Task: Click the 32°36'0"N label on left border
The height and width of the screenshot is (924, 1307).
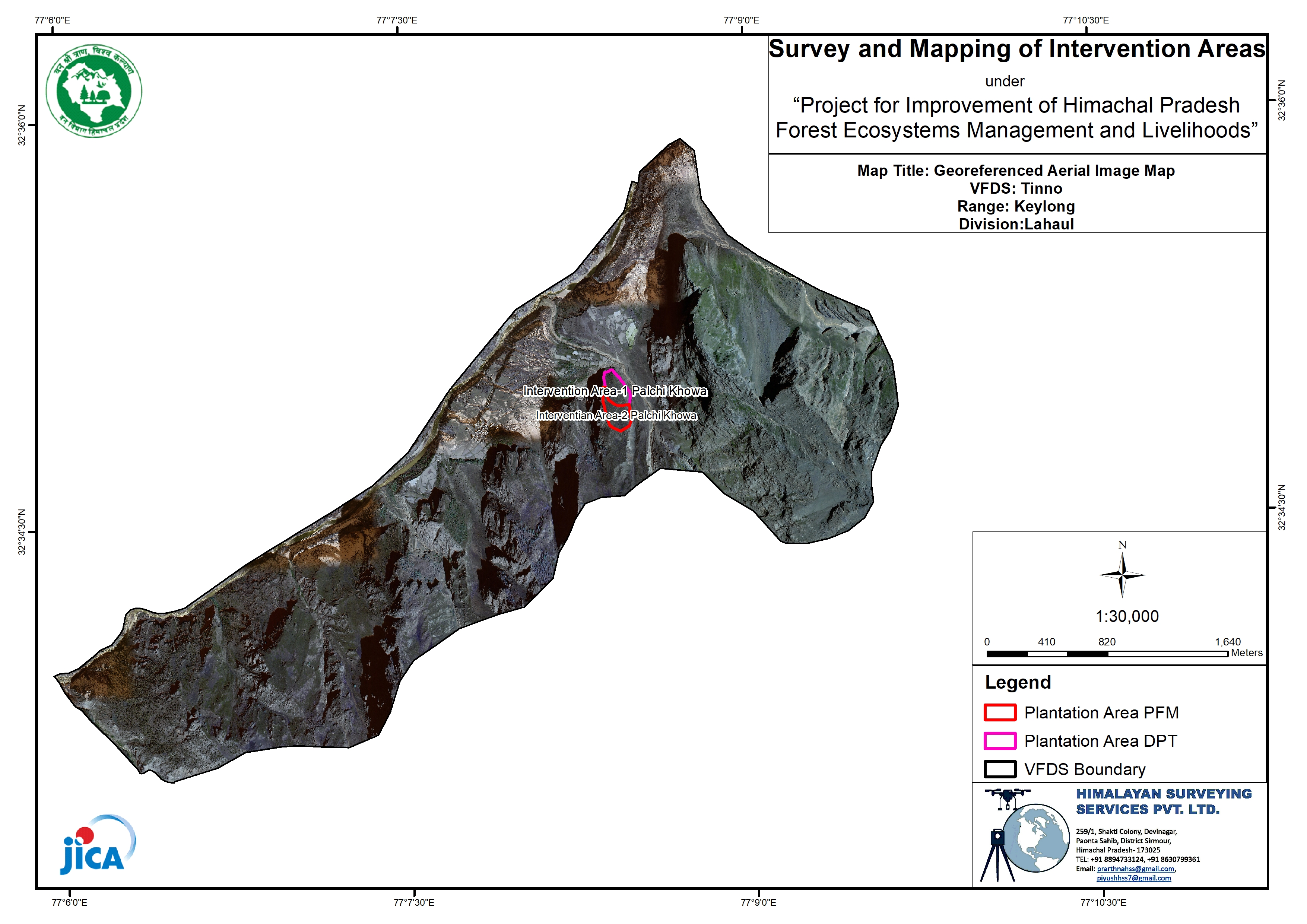Action: click(x=22, y=125)
